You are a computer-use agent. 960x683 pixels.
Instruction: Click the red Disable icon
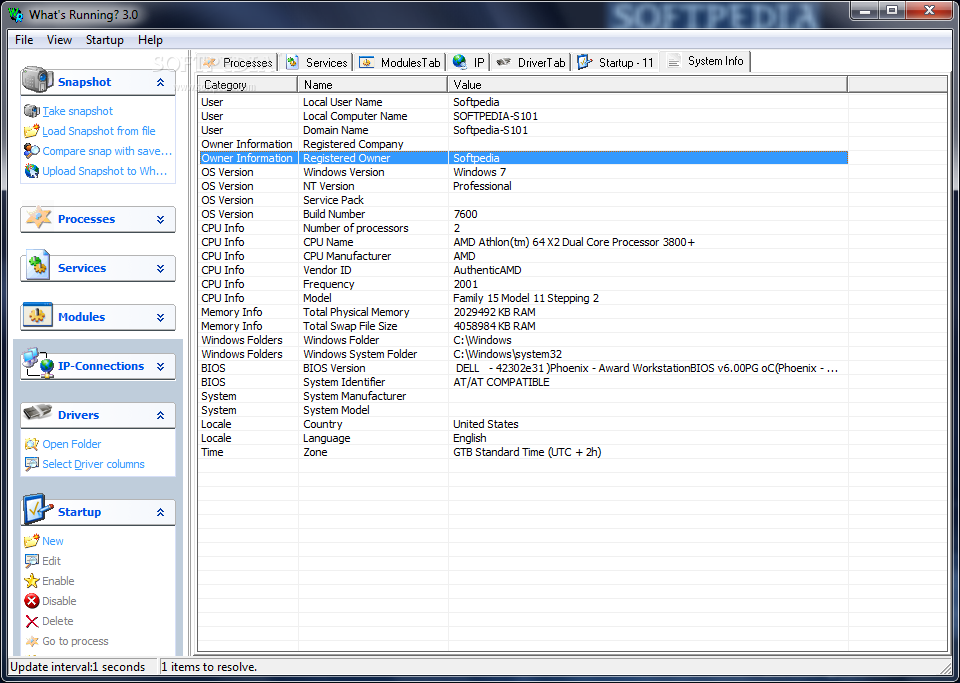point(32,601)
